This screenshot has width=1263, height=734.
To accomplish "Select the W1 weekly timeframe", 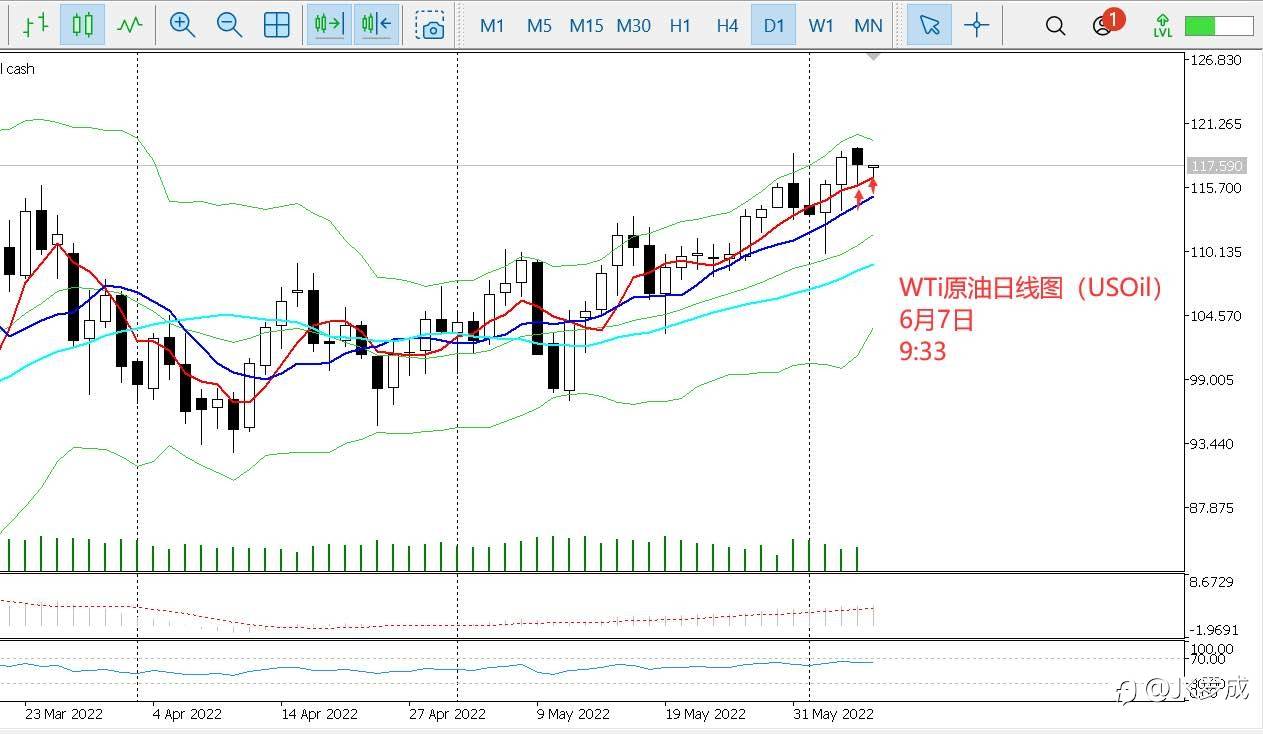I will (x=821, y=25).
